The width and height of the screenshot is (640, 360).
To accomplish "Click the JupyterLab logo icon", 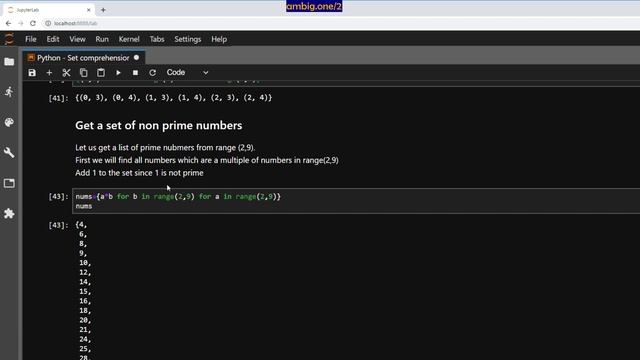I will (9, 39).
